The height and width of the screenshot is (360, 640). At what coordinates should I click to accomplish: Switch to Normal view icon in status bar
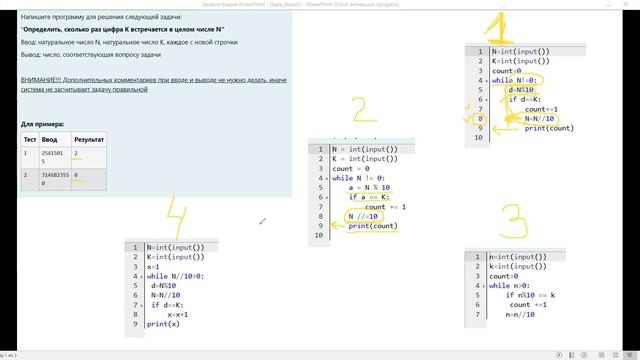(602, 355)
